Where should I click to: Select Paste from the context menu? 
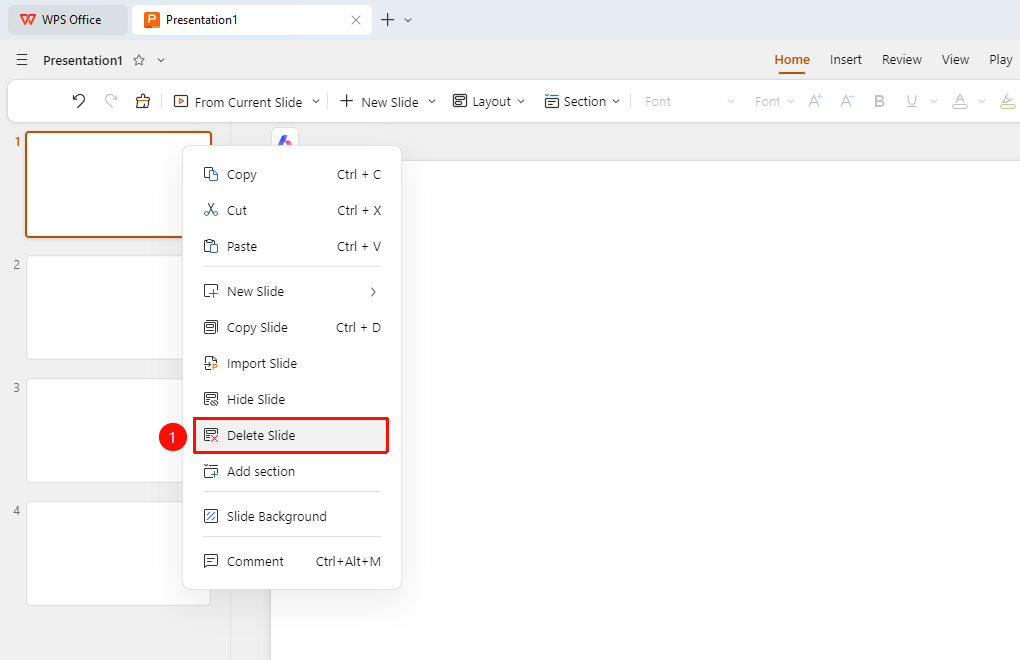click(x=292, y=246)
